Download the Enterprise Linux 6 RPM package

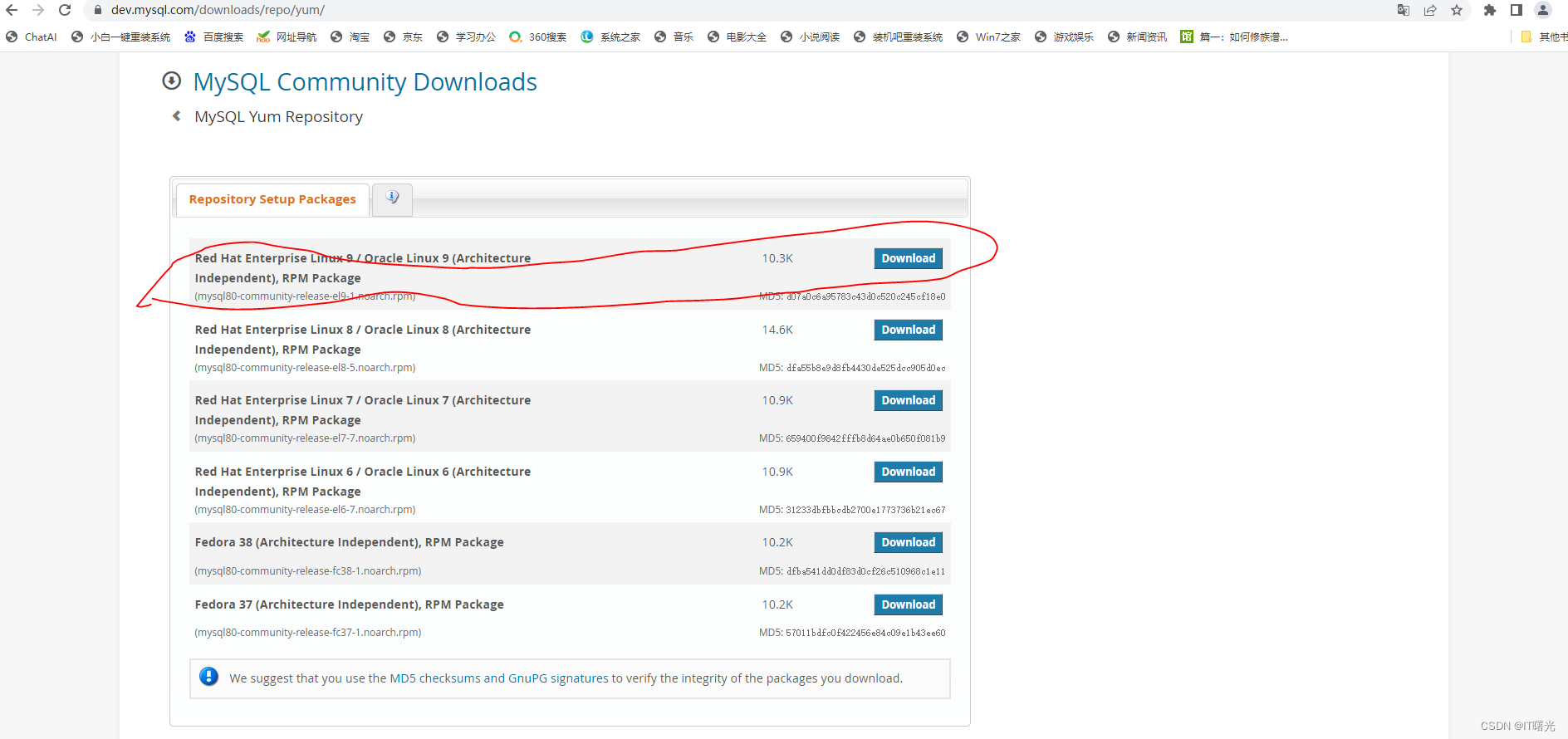(908, 472)
